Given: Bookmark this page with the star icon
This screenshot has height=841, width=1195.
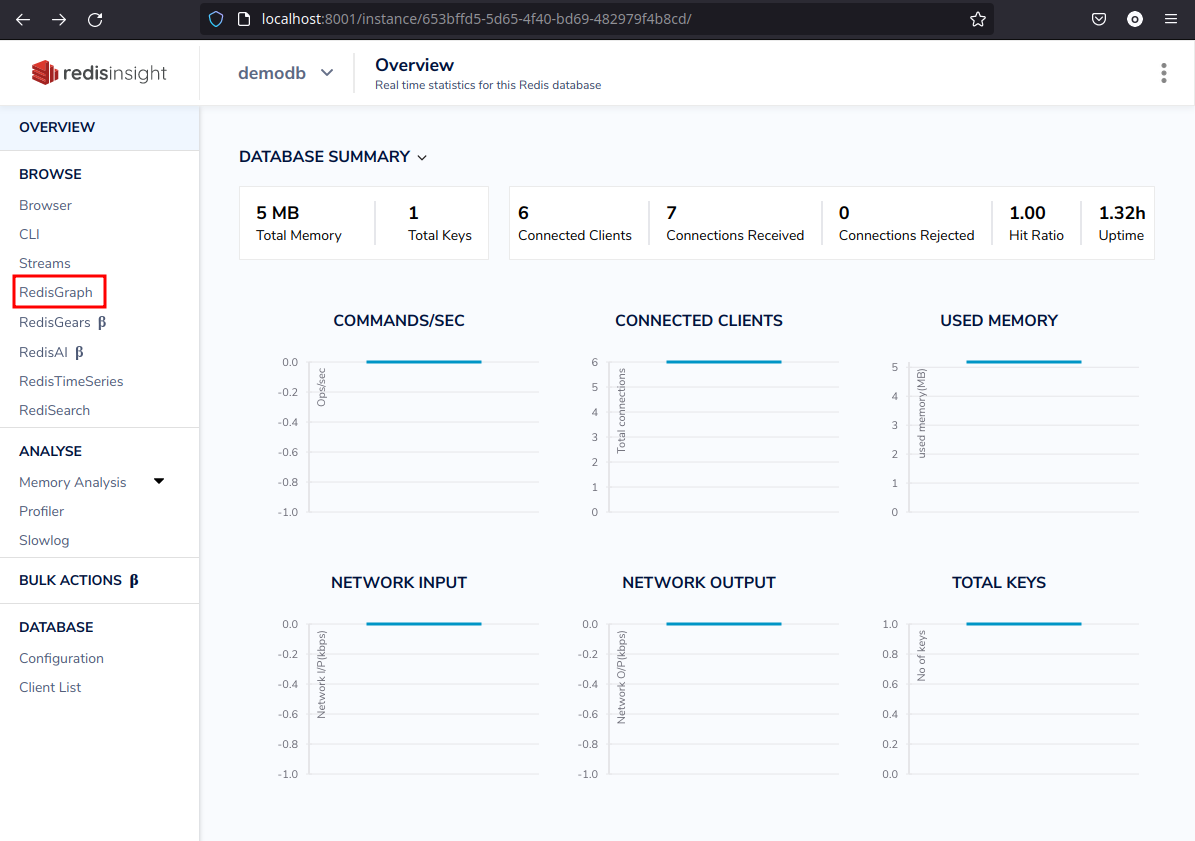Looking at the screenshot, I should (x=978, y=19).
